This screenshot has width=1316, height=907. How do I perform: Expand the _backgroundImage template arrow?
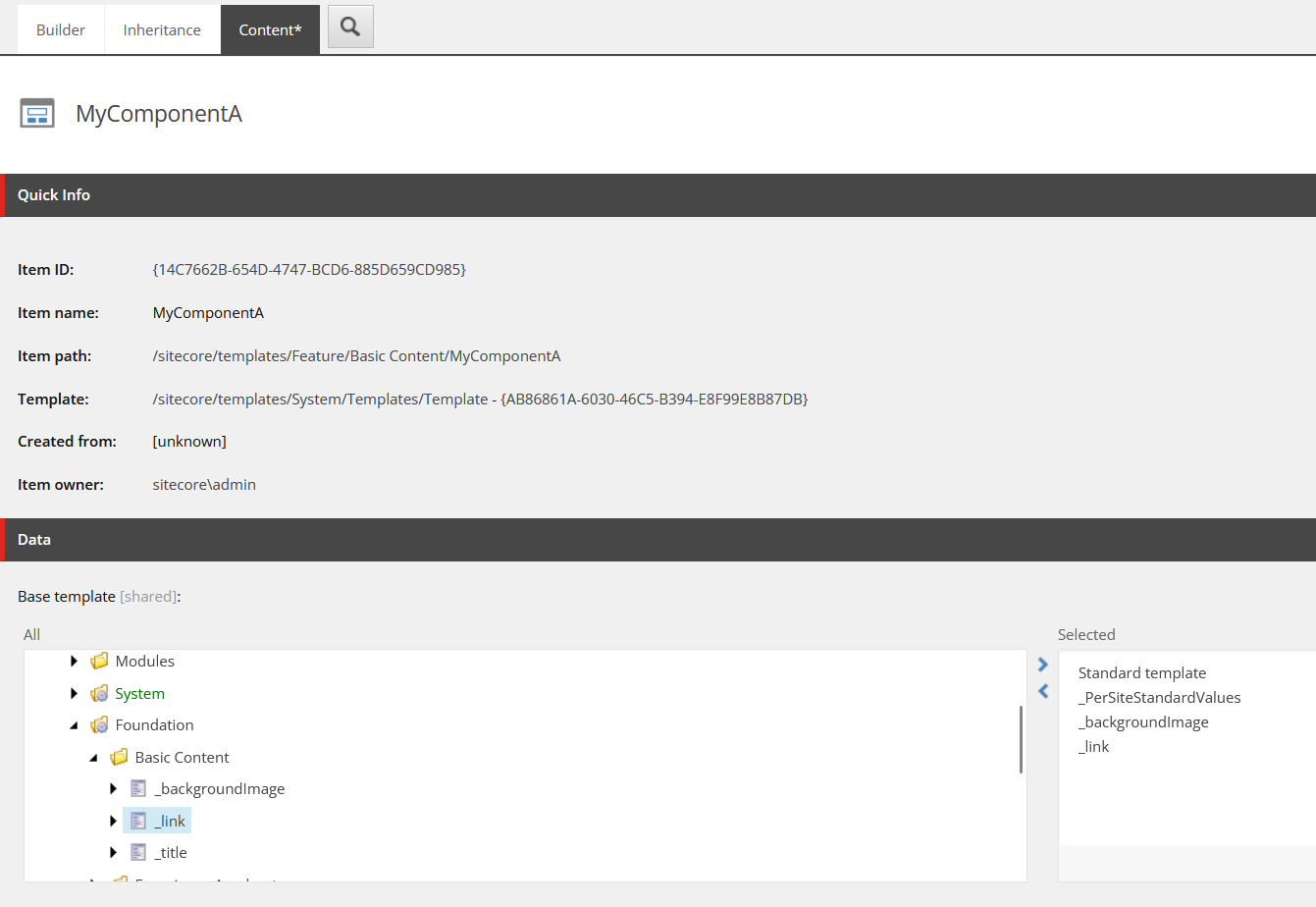pos(114,789)
